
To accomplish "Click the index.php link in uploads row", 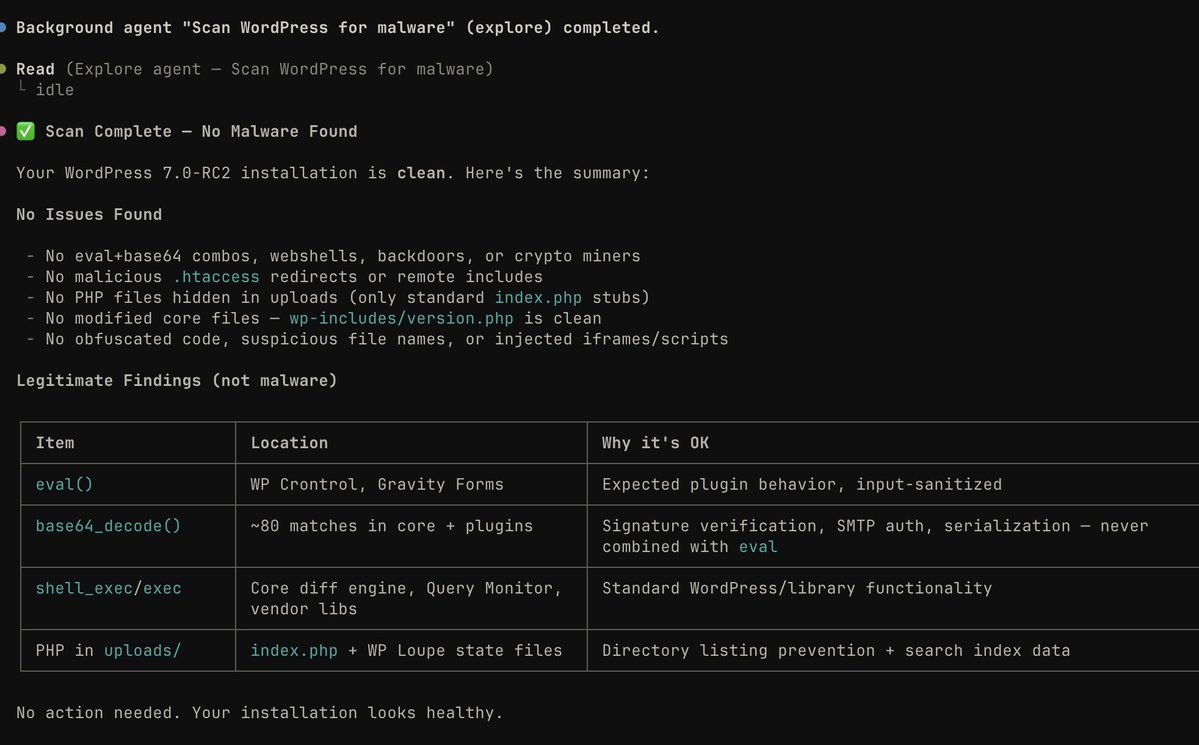I will pos(293,650).
